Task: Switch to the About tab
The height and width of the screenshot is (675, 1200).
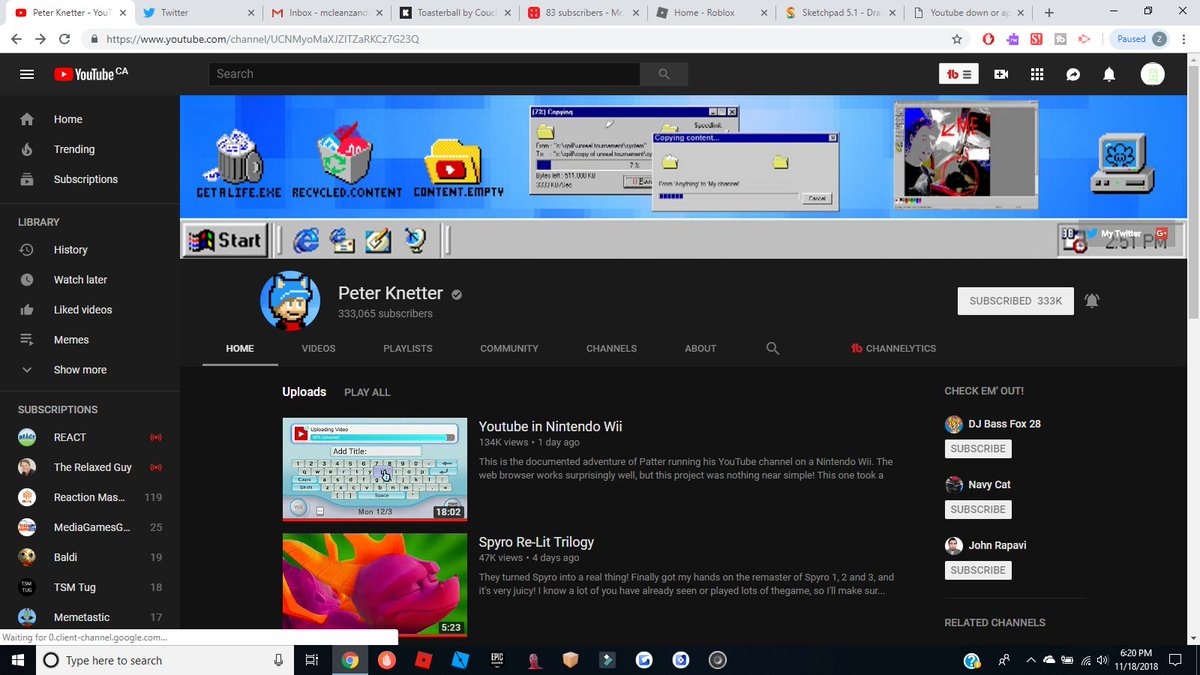Action: click(700, 348)
